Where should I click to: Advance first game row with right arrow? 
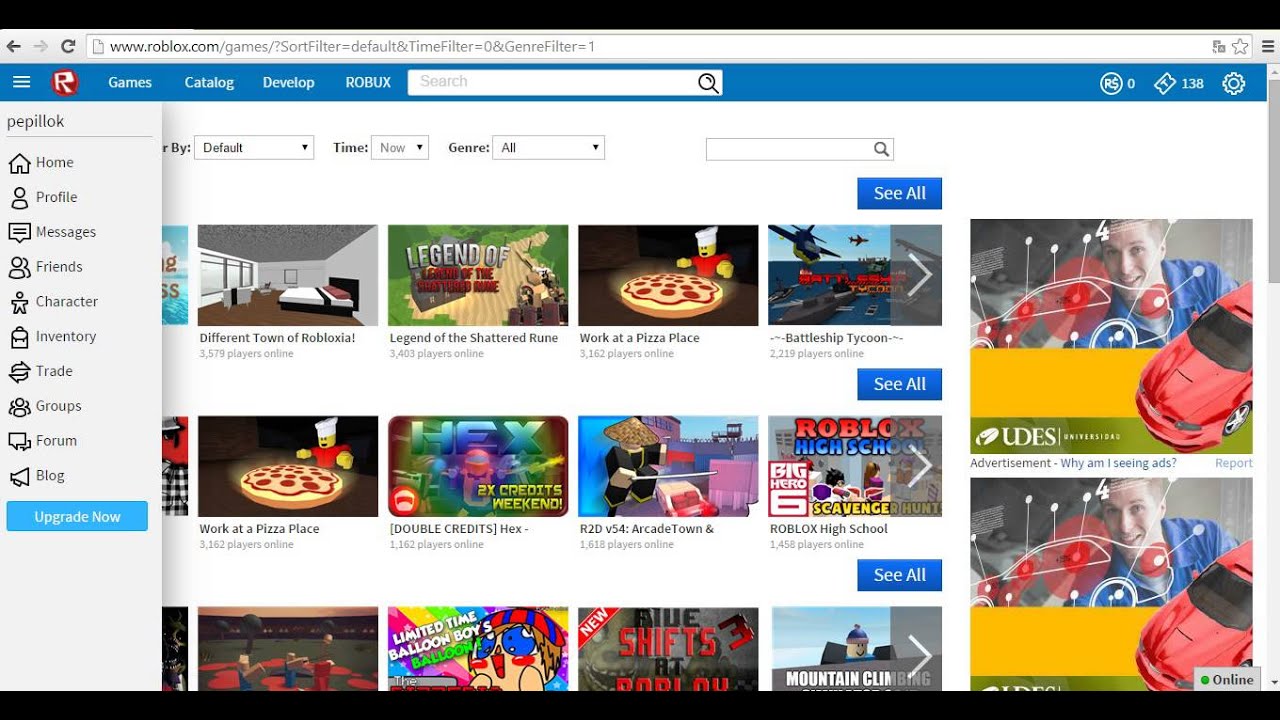(x=918, y=275)
